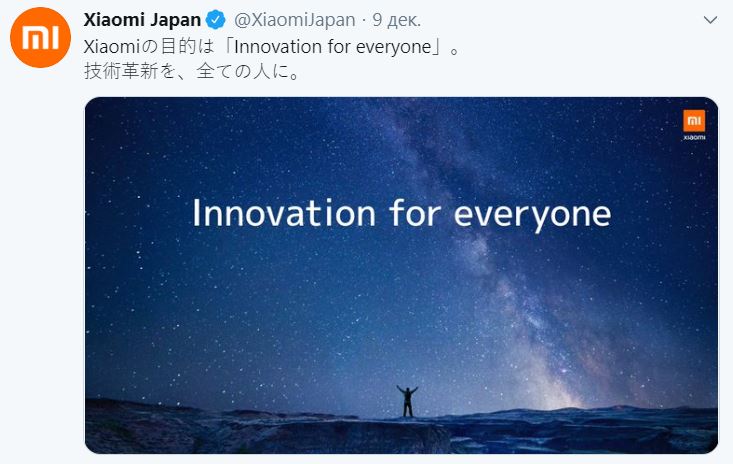Visit the @XiaomiJapan handle link
This screenshot has height=464, width=733.
point(295,20)
